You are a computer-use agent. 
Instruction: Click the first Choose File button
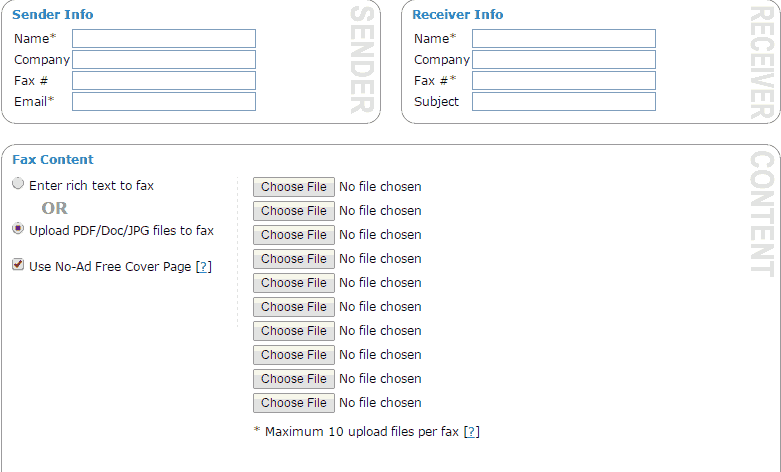[x=293, y=187]
